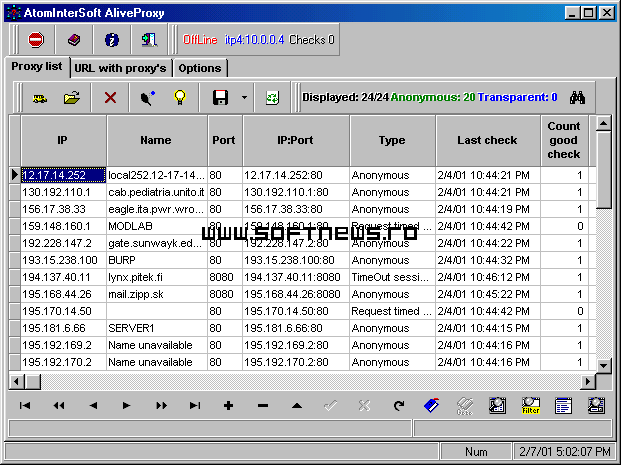Viewport: 621px width, 465px height.
Task: Click the satellite dish check icon
Action: click(148, 98)
